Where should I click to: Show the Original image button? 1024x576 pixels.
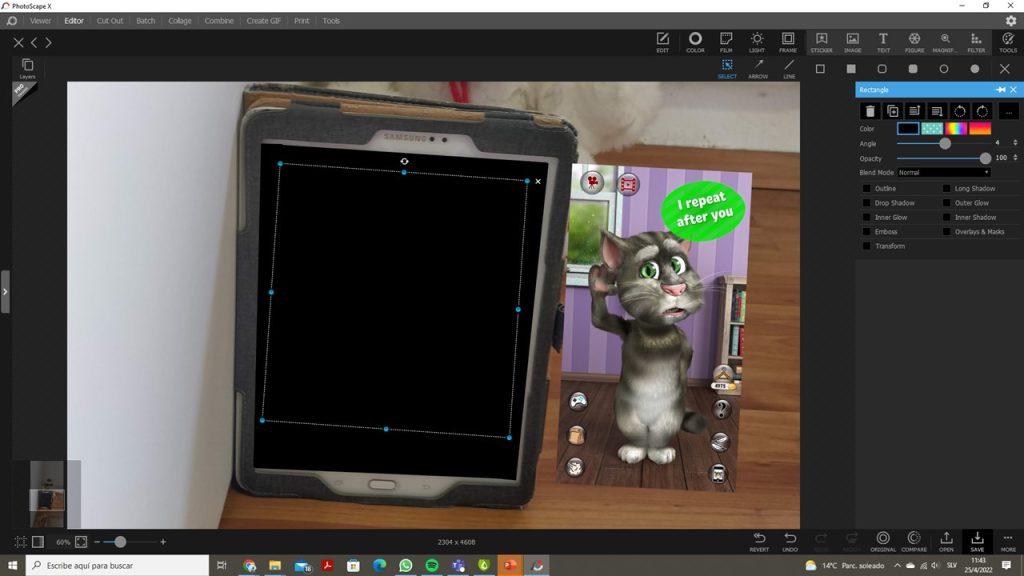pos(883,541)
